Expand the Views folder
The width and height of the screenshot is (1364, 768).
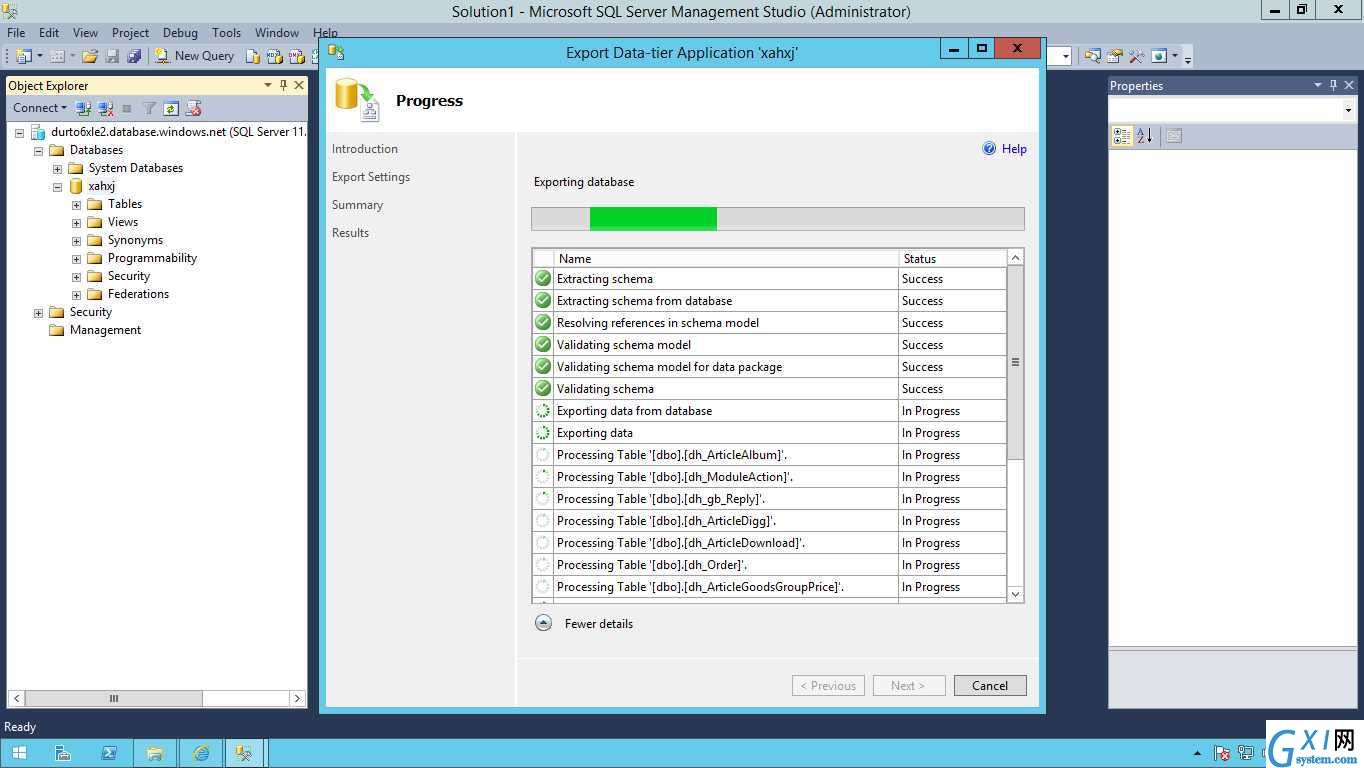click(x=76, y=222)
